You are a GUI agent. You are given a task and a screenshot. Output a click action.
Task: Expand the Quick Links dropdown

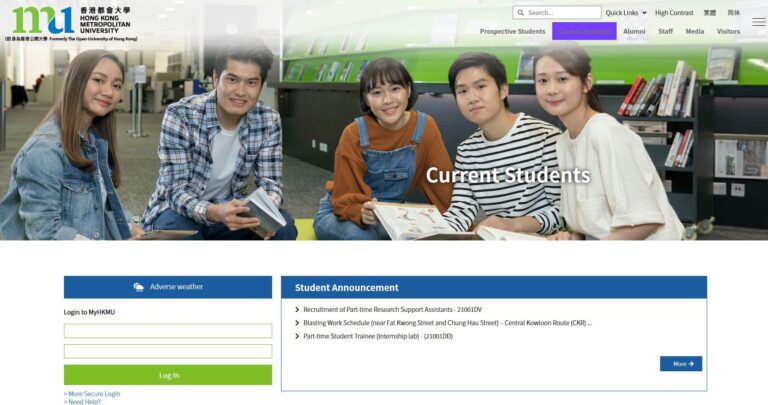click(x=626, y=13)
